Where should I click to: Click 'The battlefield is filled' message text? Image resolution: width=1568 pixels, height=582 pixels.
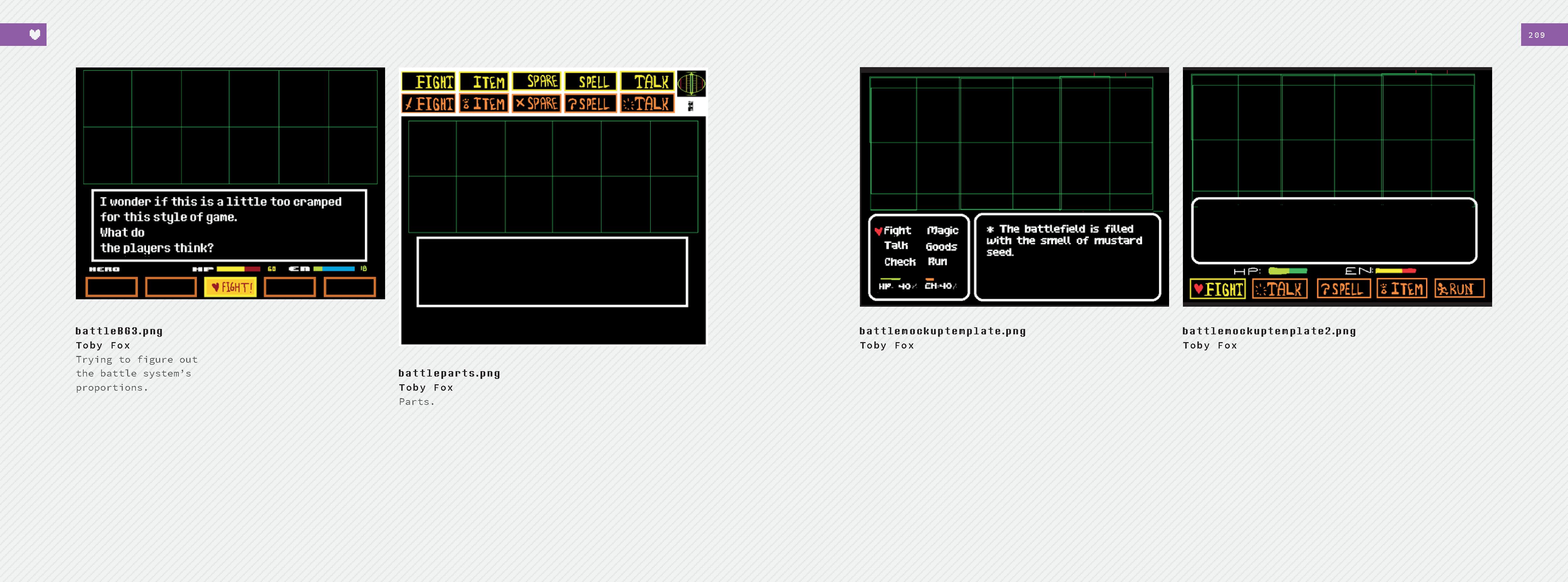[x=1064, y=241]
